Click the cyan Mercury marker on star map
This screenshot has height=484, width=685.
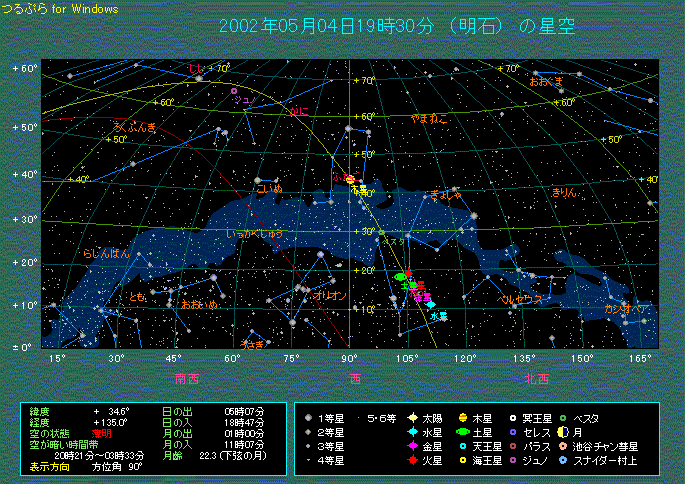431,304
